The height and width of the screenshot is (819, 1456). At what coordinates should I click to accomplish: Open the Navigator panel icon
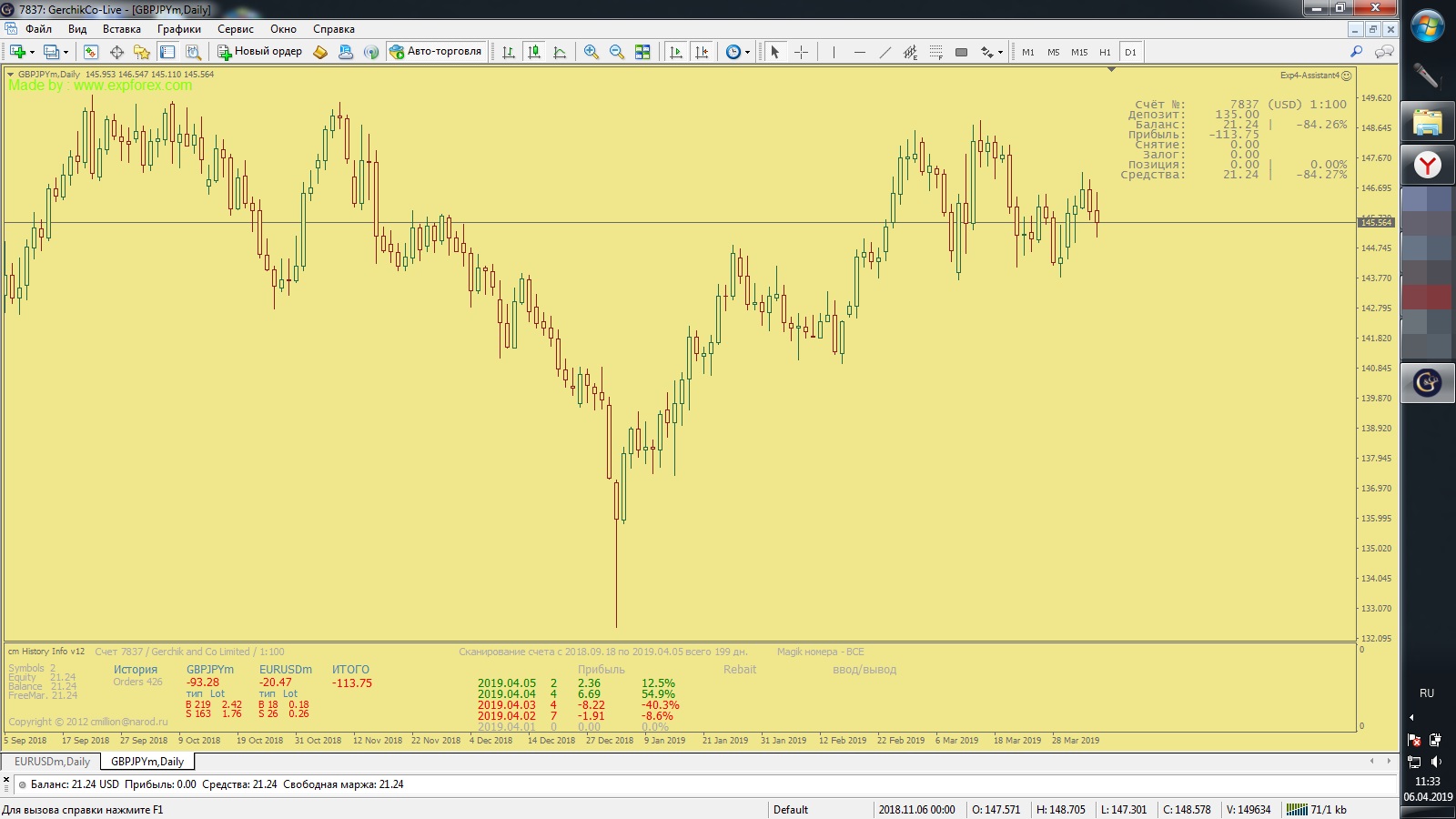[x=142, y=52]
